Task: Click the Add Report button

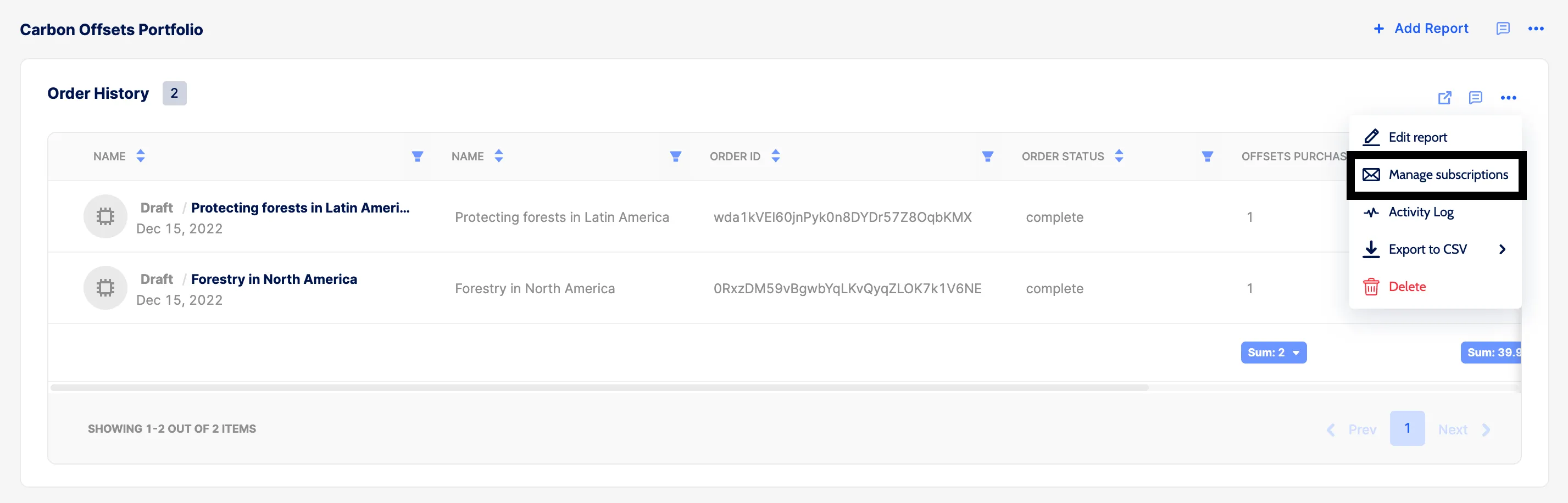Action: point(1421,29)
